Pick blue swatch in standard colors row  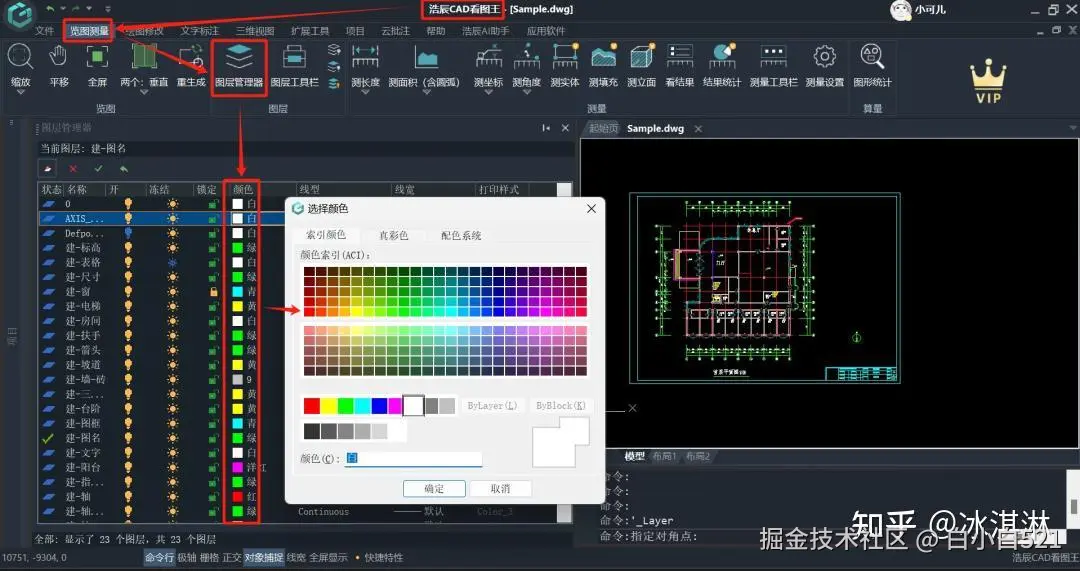[380, 406]
